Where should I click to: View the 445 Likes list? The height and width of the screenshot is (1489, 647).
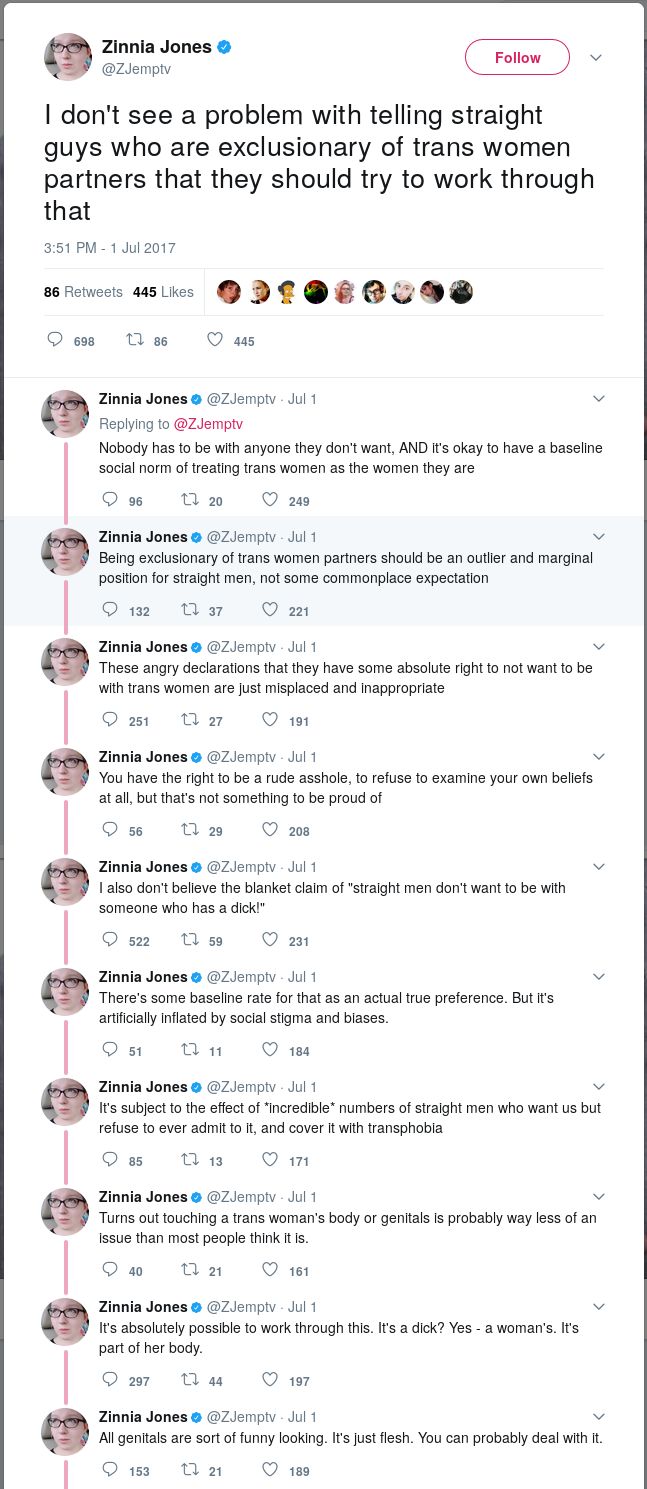coord(163,292)
